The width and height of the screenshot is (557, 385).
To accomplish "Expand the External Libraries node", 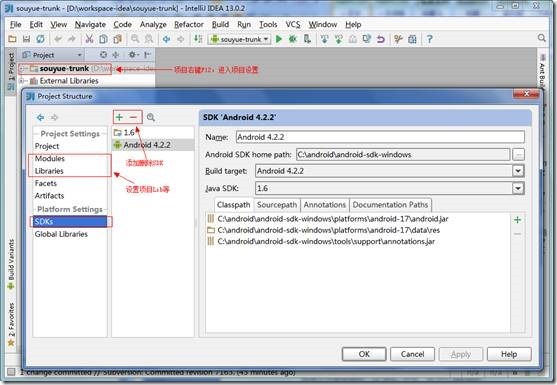I will 22,81.
